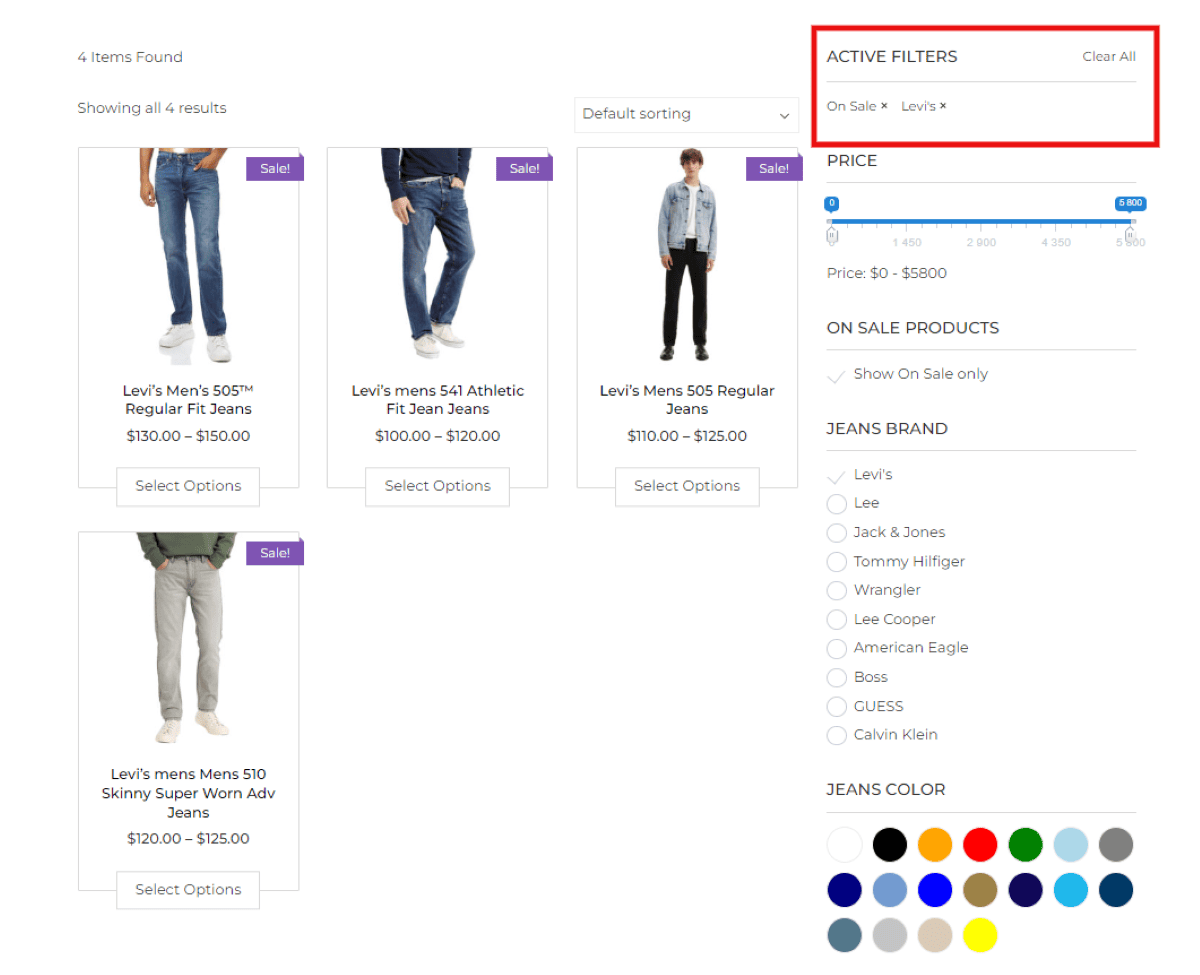Uncheck Show On Sale only
Screen dimensions: 1200x975
[x=836, y=376]
